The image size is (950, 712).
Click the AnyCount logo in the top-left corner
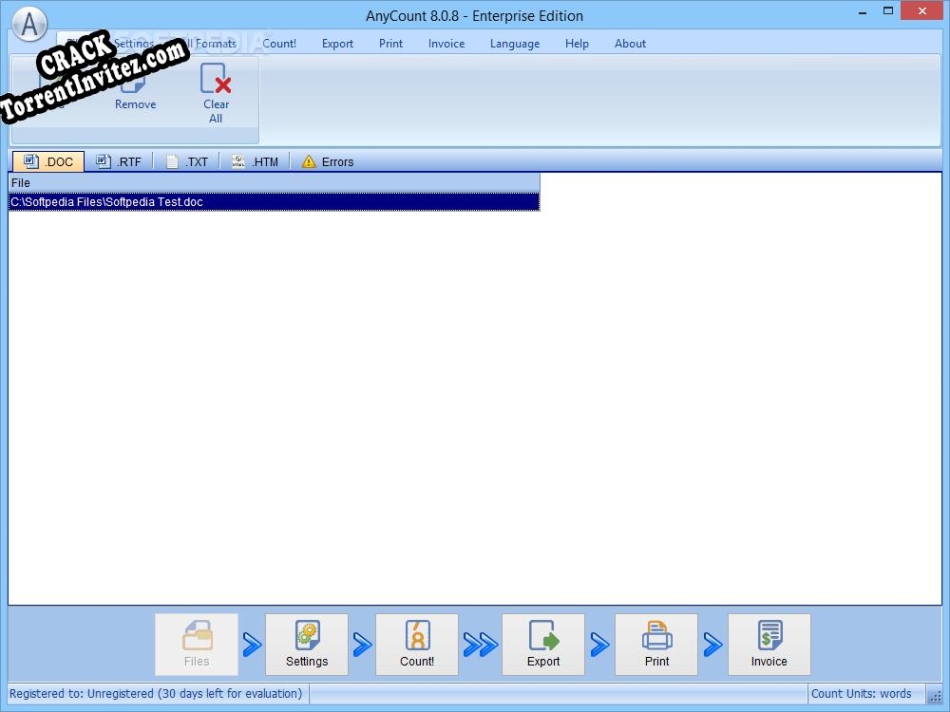pos(29,24)
